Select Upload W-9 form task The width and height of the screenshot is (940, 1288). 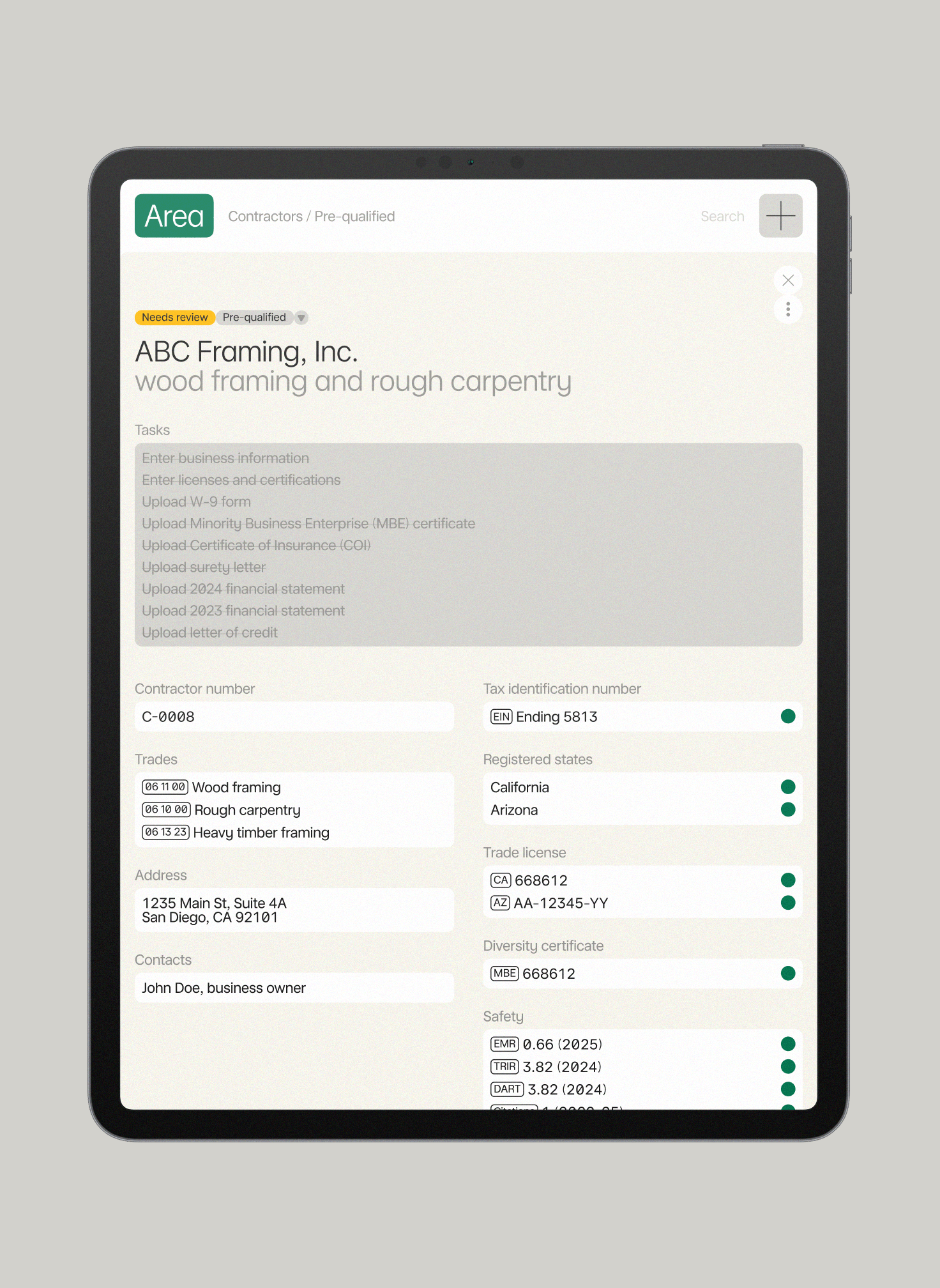tap(196, 502)
